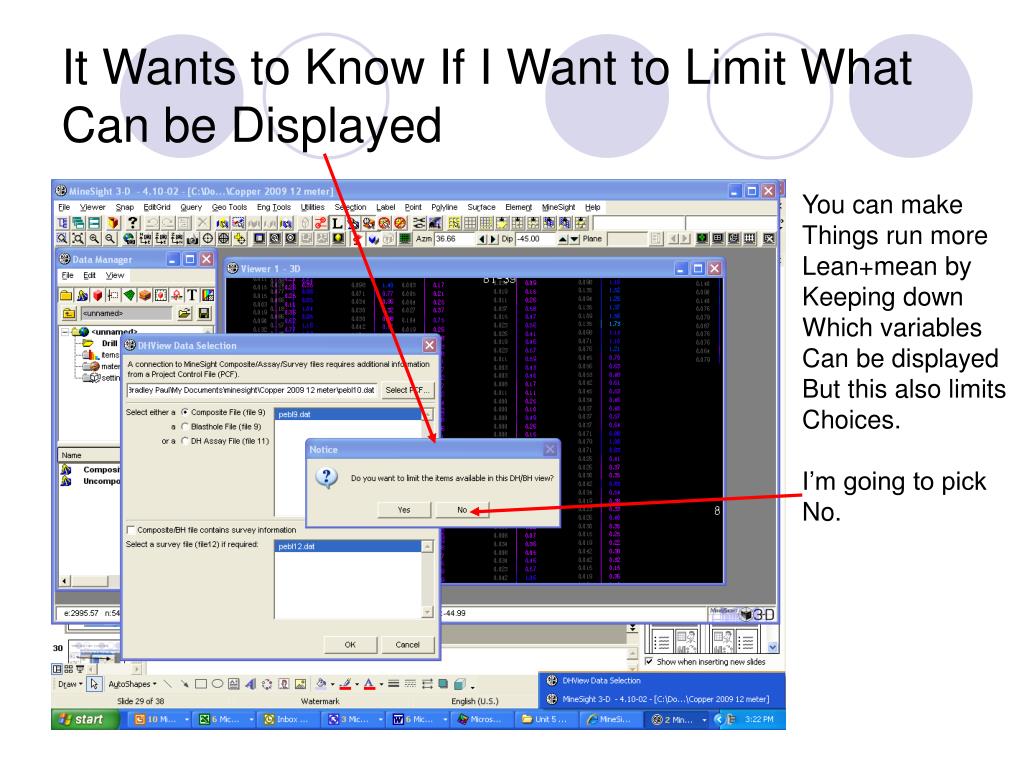
Task: Click the globe icon in second toolbar row
Action: (x=129, y=238)
